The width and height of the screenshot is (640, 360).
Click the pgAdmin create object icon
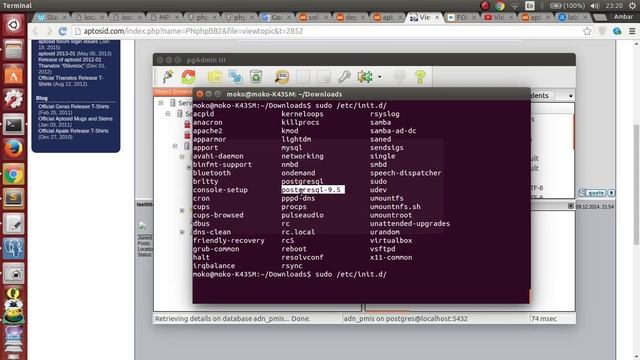click(235, 76)
